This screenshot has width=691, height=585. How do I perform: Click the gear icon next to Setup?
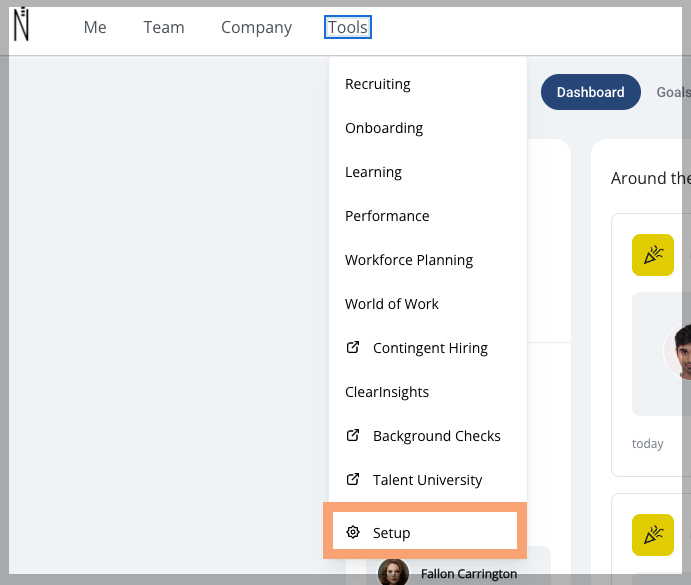point(352,533)
